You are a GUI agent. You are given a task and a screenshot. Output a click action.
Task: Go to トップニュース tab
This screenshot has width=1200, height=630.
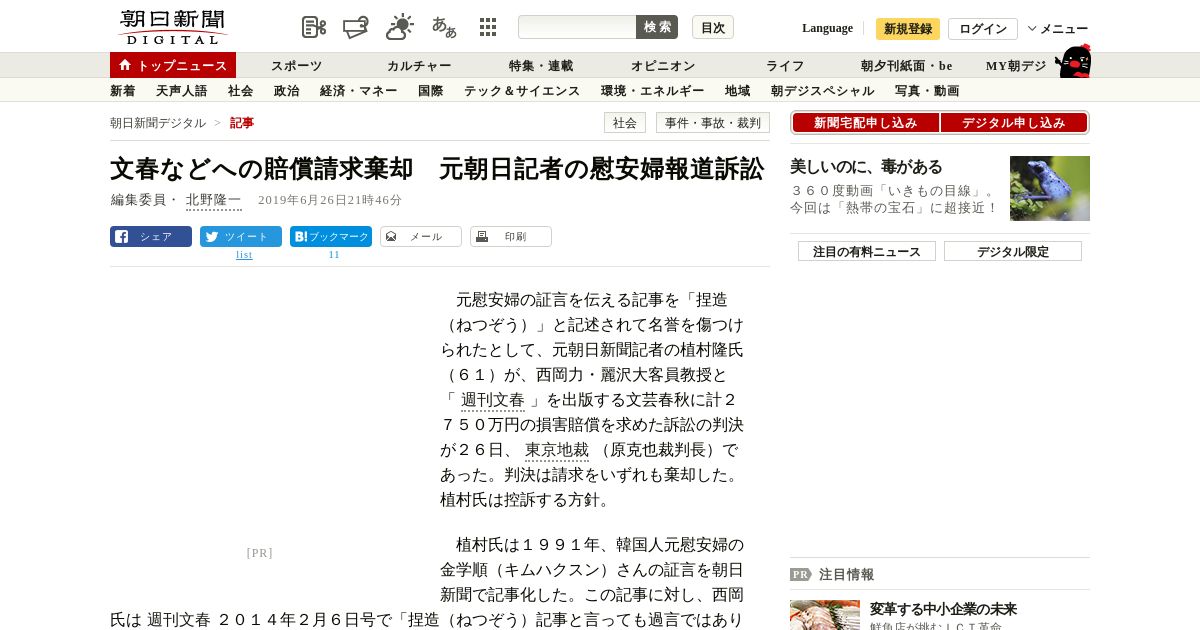click(x=173, y=65)
